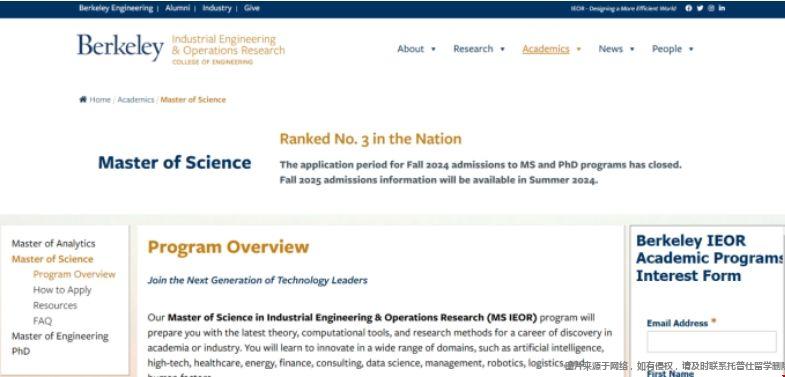Image resolution: width=785 pixels, height=377 pixels.
Task: Focus the Email Address input field
Action: 711,341
